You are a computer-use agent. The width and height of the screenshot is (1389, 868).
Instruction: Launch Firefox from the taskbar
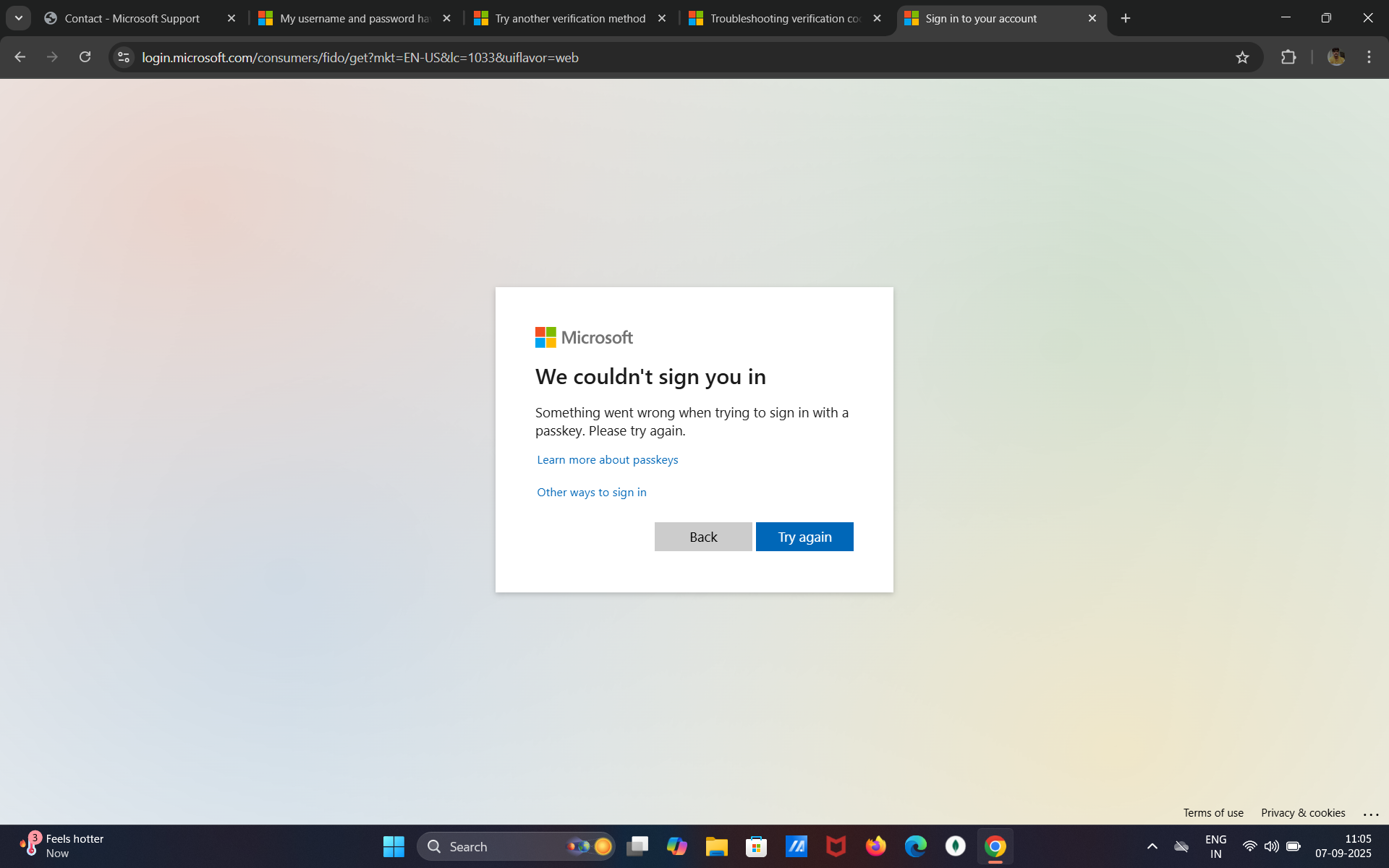click(x=875, y=846)
